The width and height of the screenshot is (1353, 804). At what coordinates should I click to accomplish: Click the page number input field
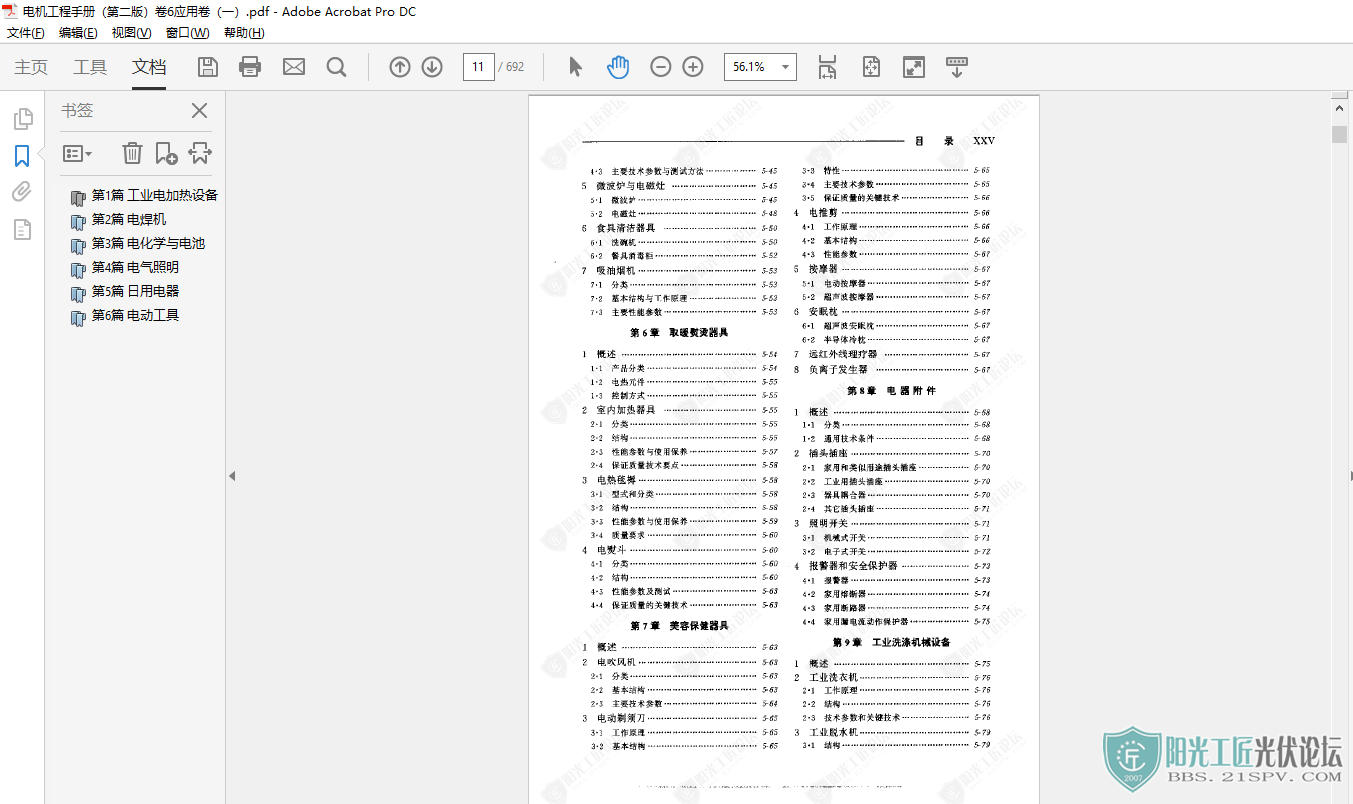click(478, 67)
